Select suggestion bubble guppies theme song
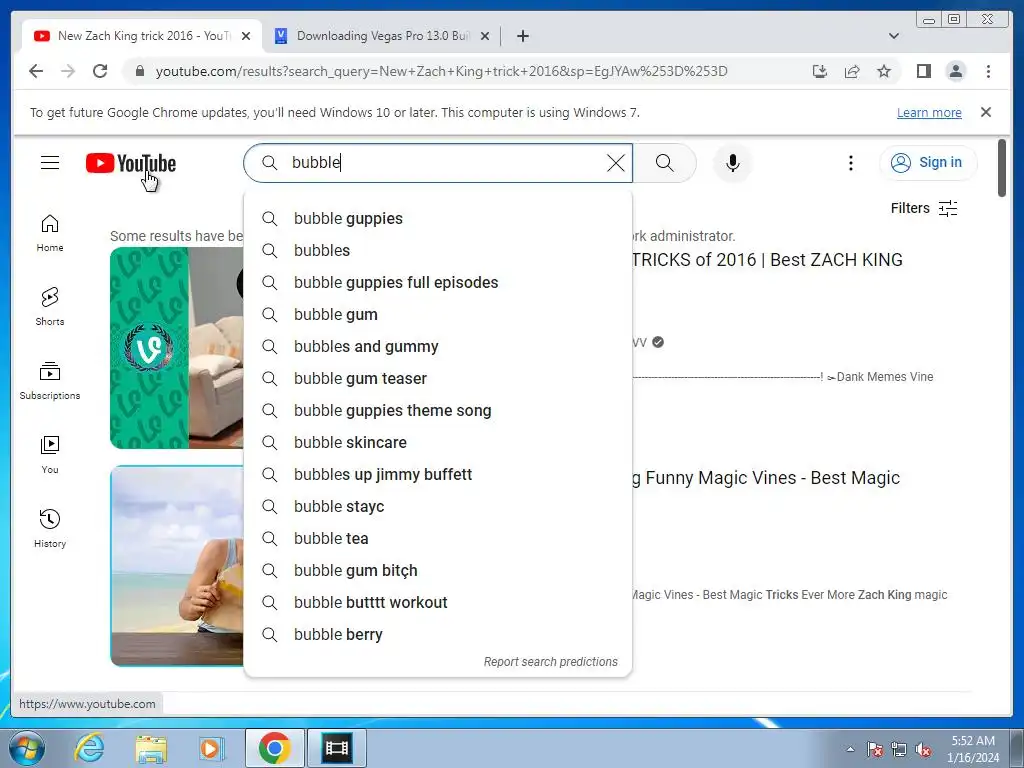 [438, 410]
